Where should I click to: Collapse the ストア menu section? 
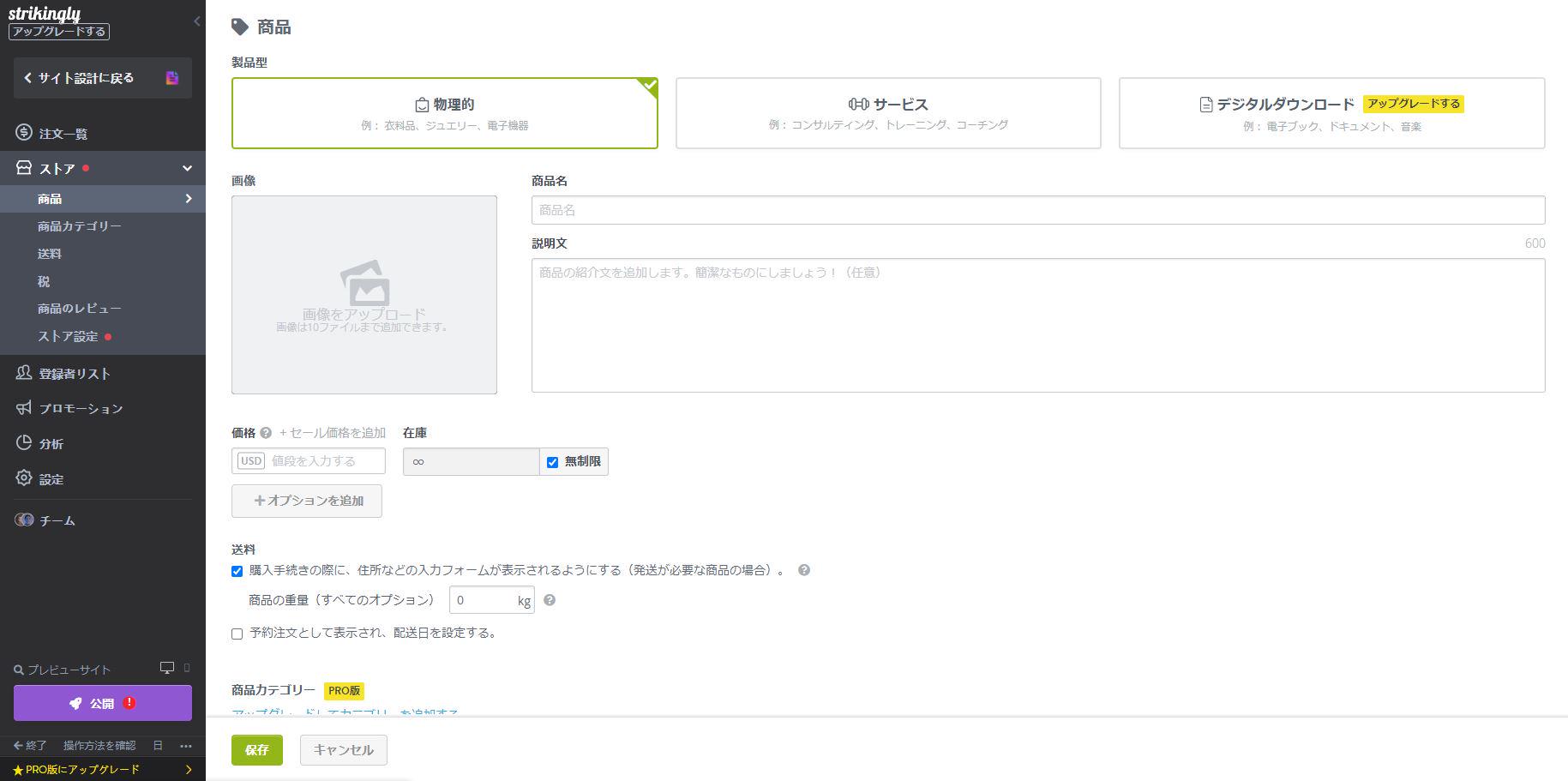(x=187, y=169)
